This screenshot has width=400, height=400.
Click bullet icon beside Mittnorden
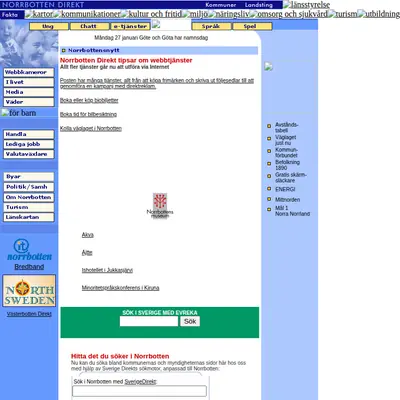(x=269, y=199)
